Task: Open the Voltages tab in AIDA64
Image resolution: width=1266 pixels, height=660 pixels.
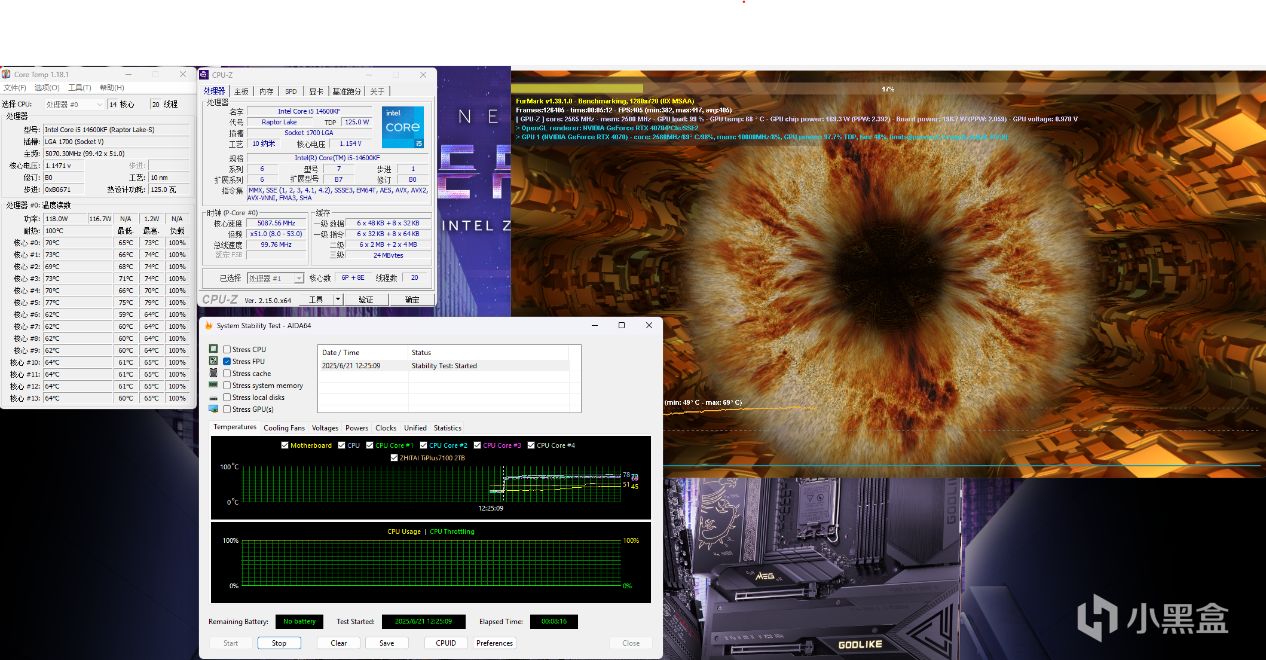Action: click(325, 428)
